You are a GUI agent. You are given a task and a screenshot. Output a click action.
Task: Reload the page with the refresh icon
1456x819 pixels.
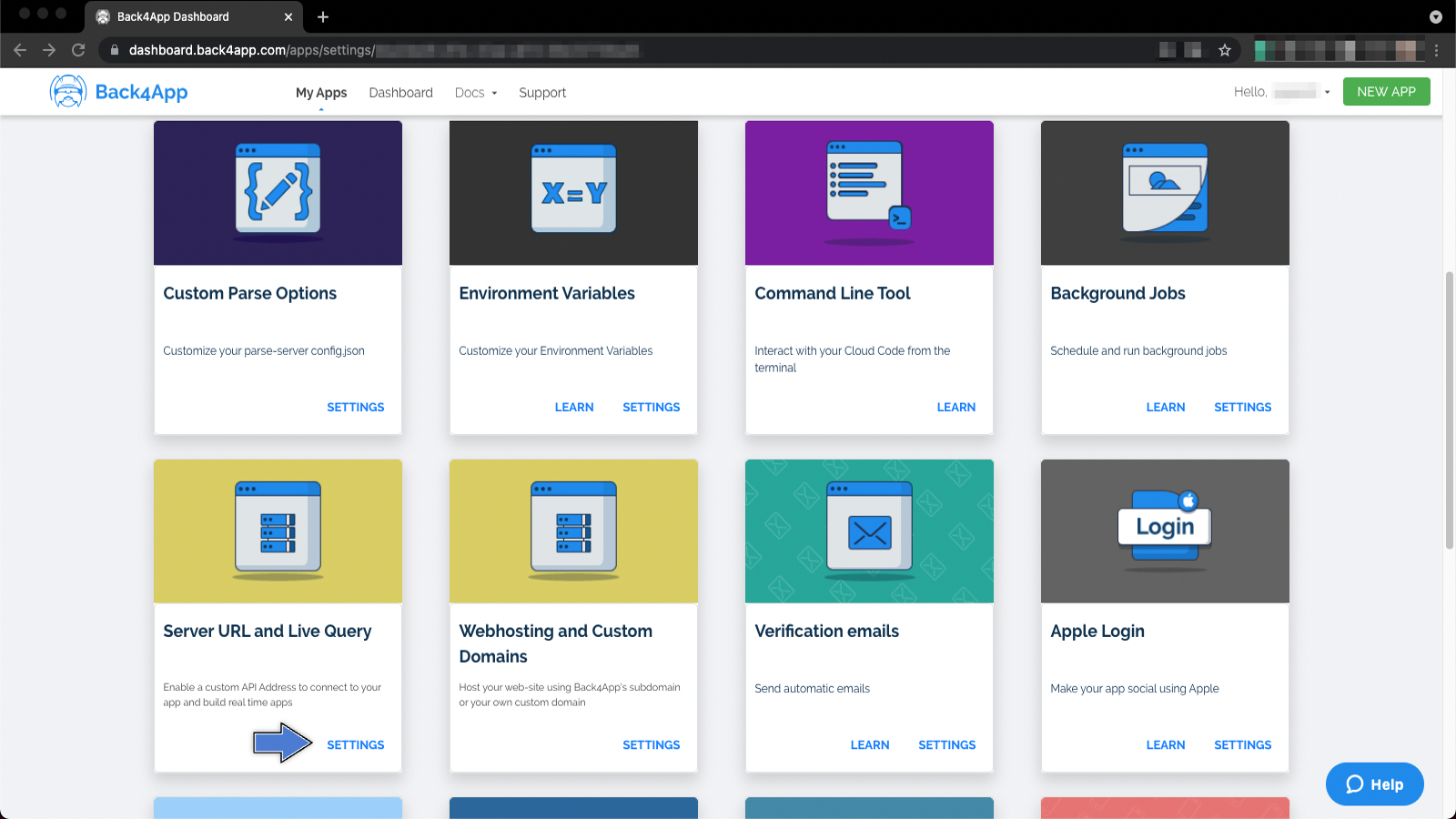click(78, 50)
